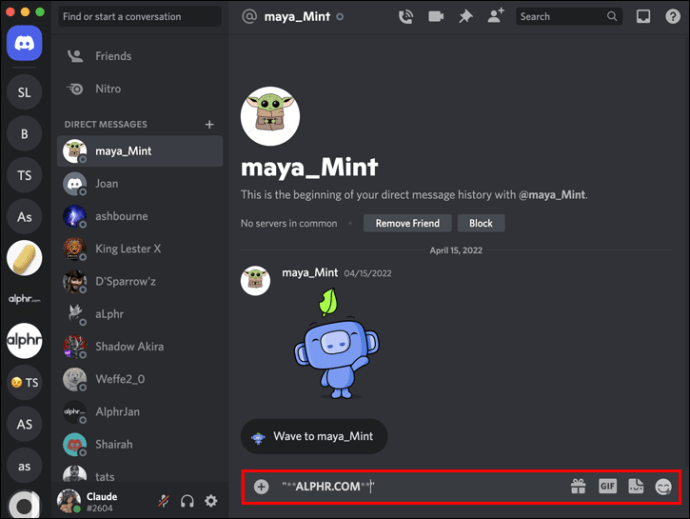Open user settings gear
Viewport: 690px width, 519px height.
click(211, 501)
